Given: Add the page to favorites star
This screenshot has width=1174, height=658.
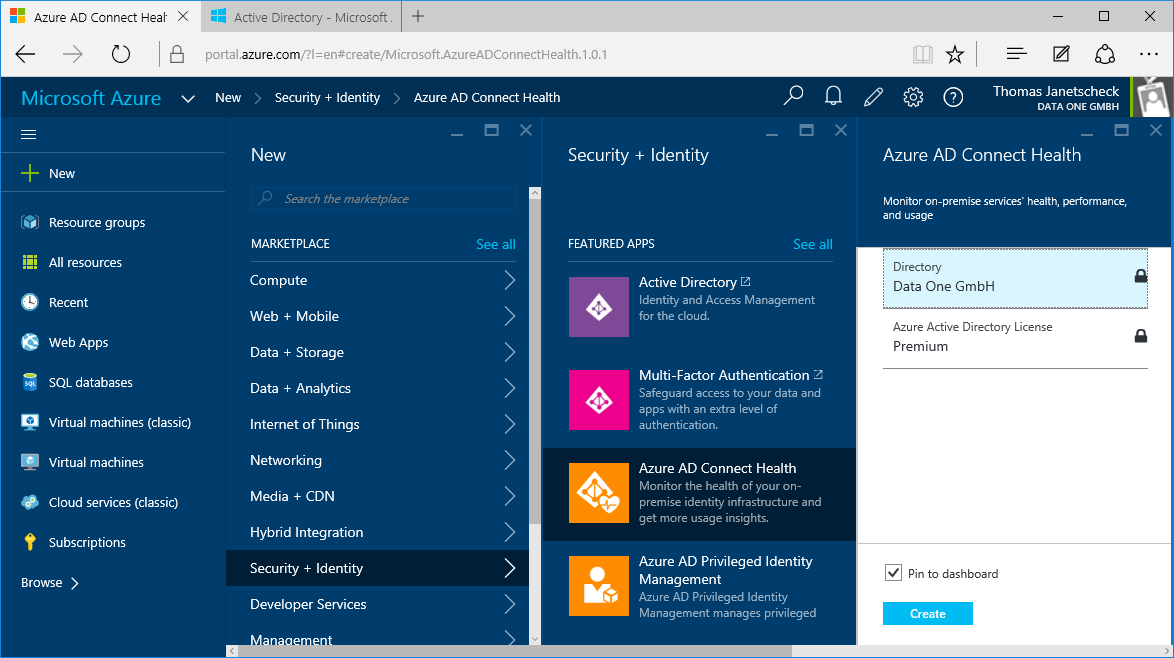Looking at the screenshot, I should point(955,54).
